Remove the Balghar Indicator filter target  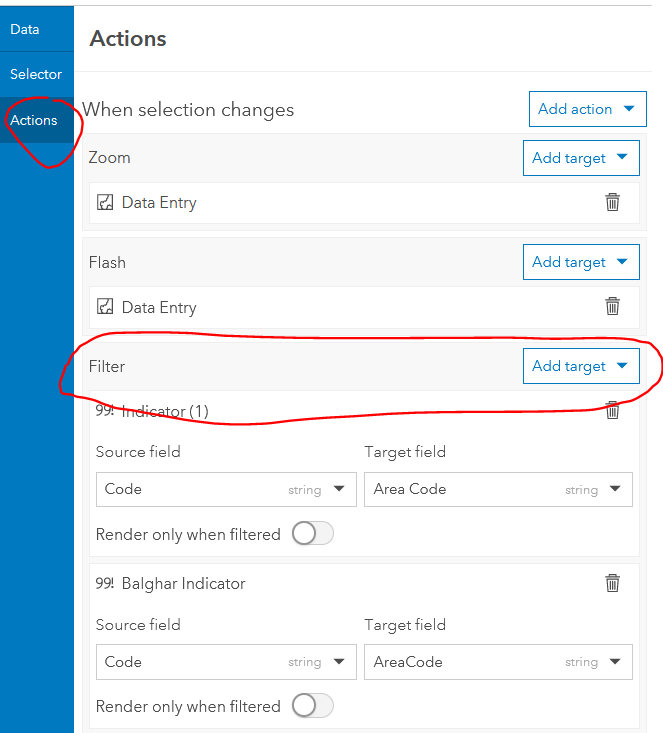tap(613, 583)
